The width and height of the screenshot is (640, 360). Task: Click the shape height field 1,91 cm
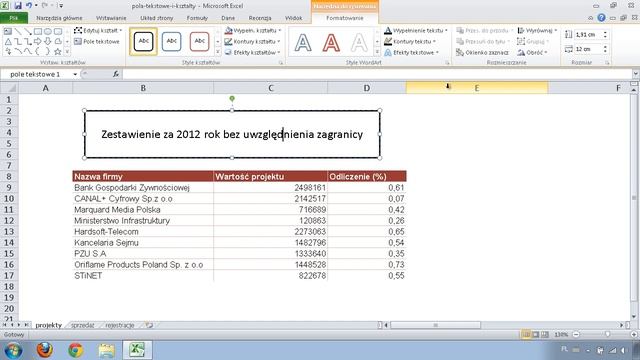click(x=587, y=35)
